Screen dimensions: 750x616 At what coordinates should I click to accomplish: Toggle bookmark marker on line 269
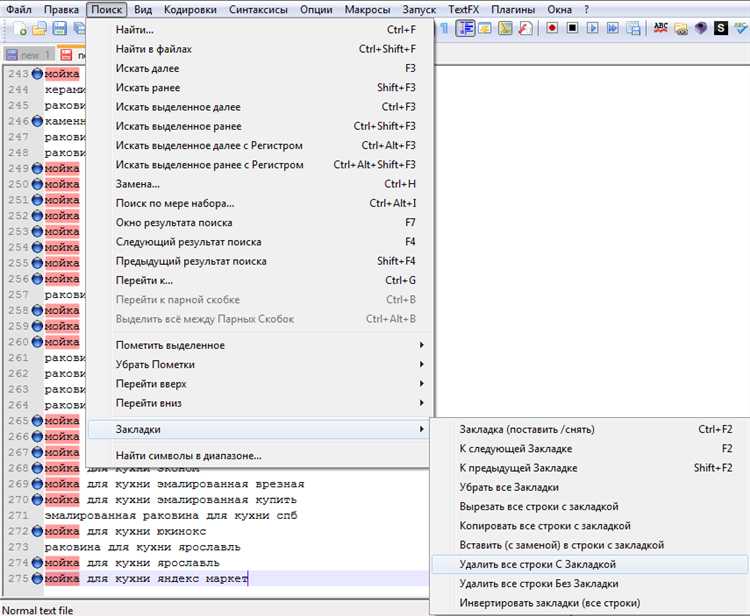point(37,484)
